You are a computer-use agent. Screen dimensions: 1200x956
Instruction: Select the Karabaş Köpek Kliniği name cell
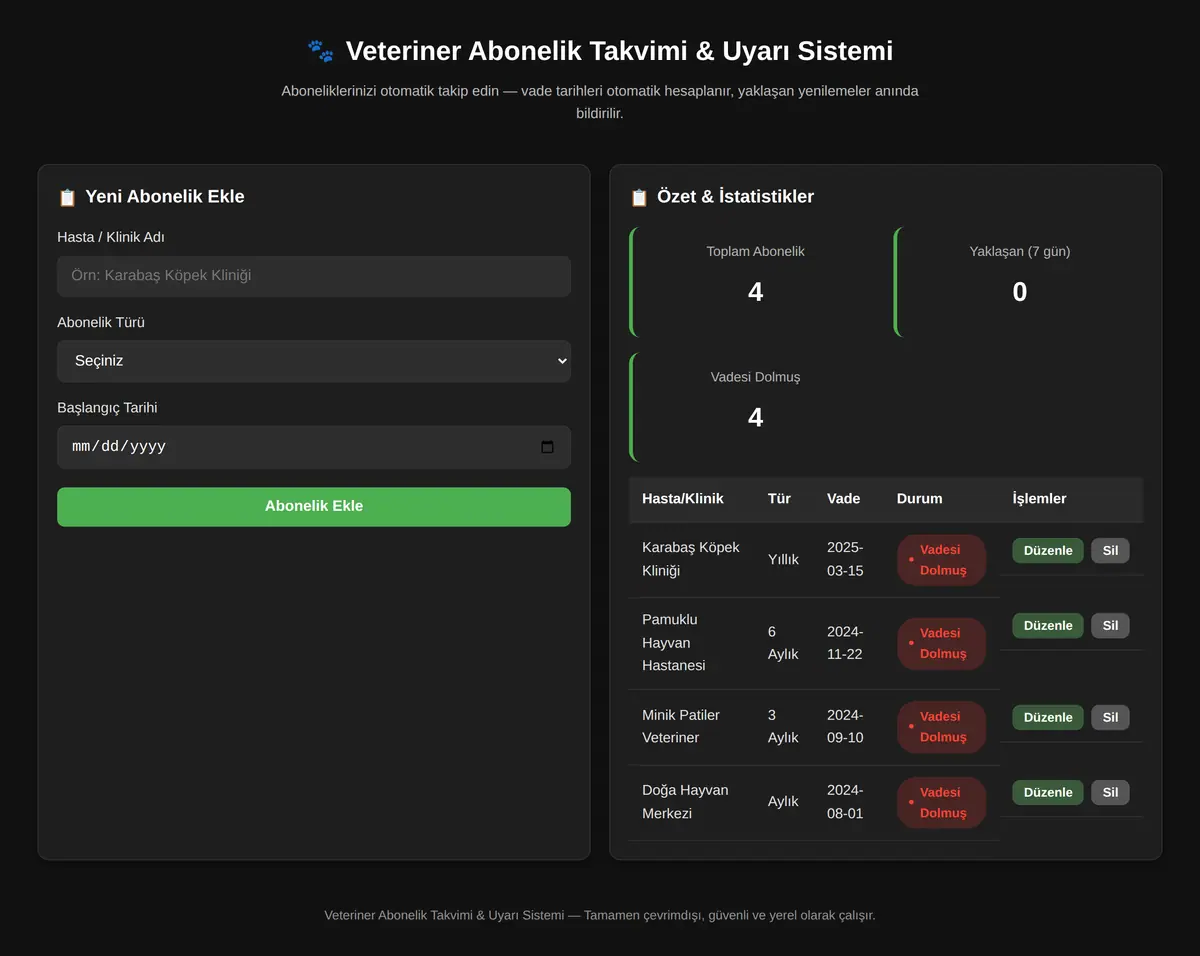click(691, 560)
